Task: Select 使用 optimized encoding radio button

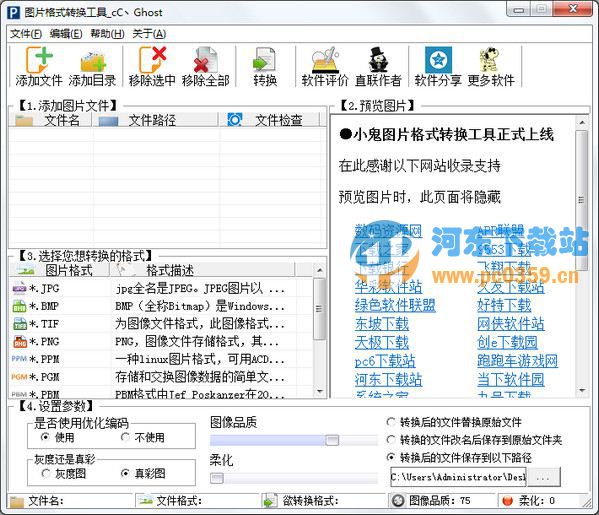Action: (x=45, y=437)
